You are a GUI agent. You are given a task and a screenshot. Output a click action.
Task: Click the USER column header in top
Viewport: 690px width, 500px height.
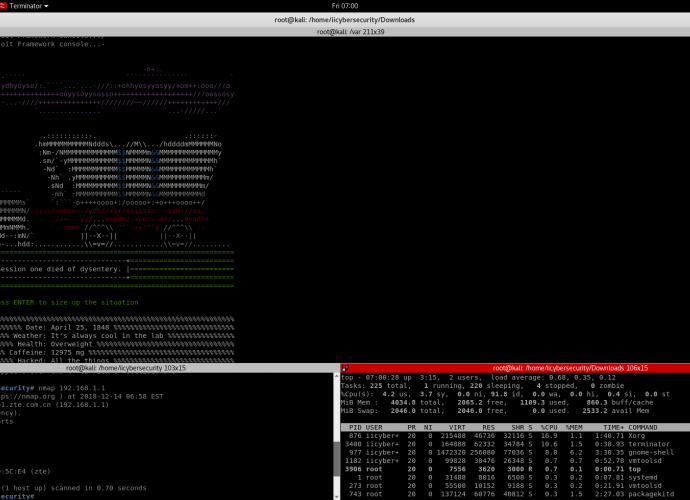point(374,427)
